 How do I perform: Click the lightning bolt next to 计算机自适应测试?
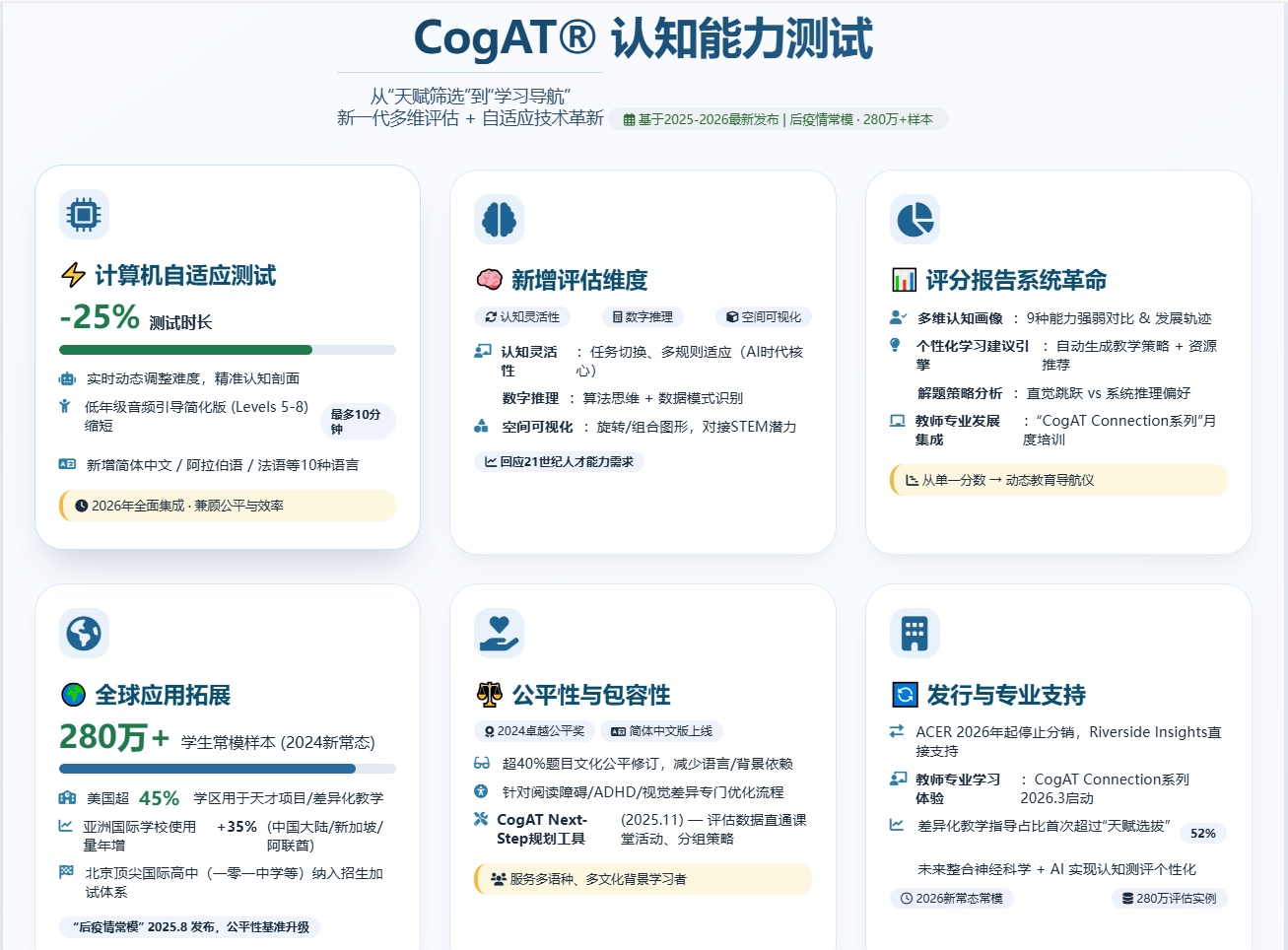coord(73,275)
